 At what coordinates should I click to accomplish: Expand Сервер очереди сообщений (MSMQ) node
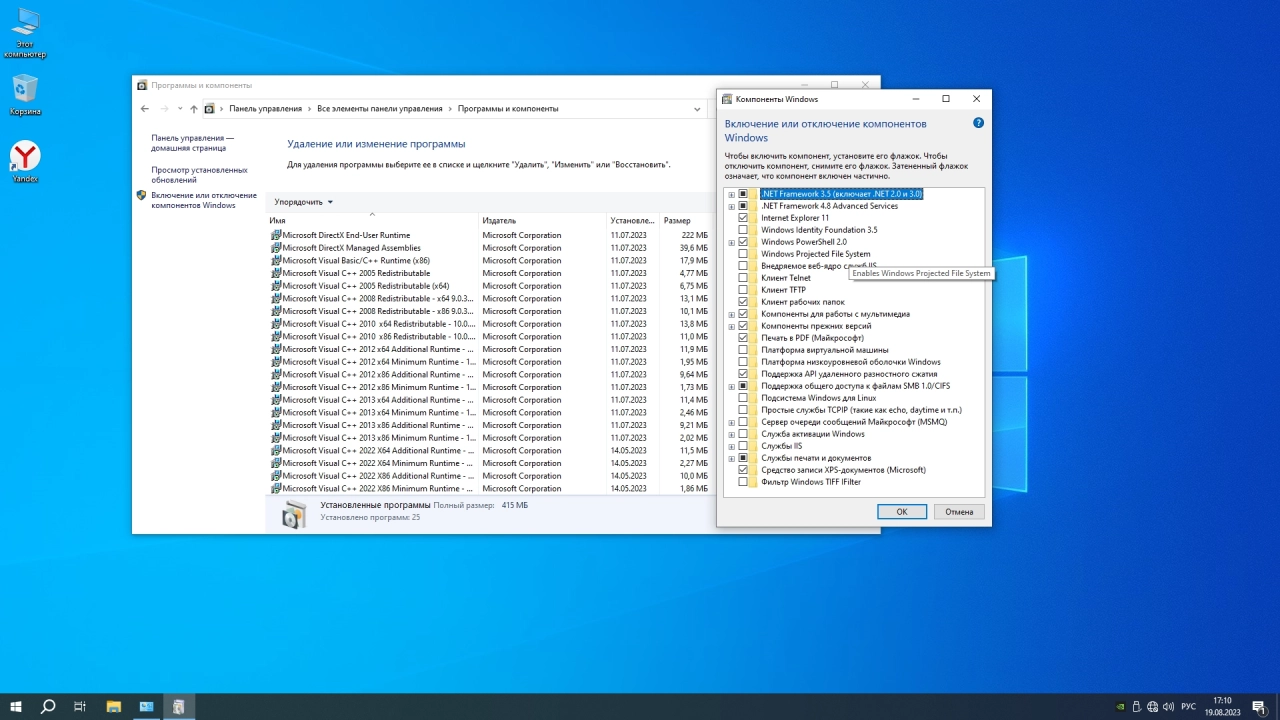[732, 422]
